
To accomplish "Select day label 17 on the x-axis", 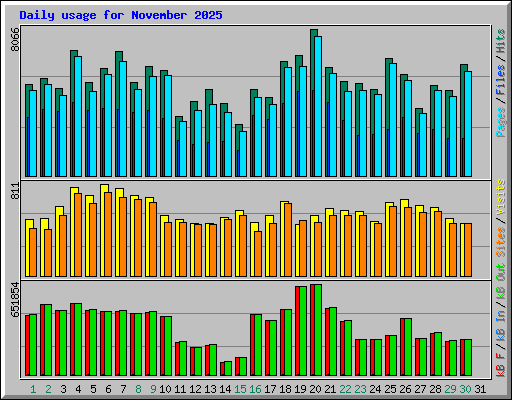I will click(270, 389).
